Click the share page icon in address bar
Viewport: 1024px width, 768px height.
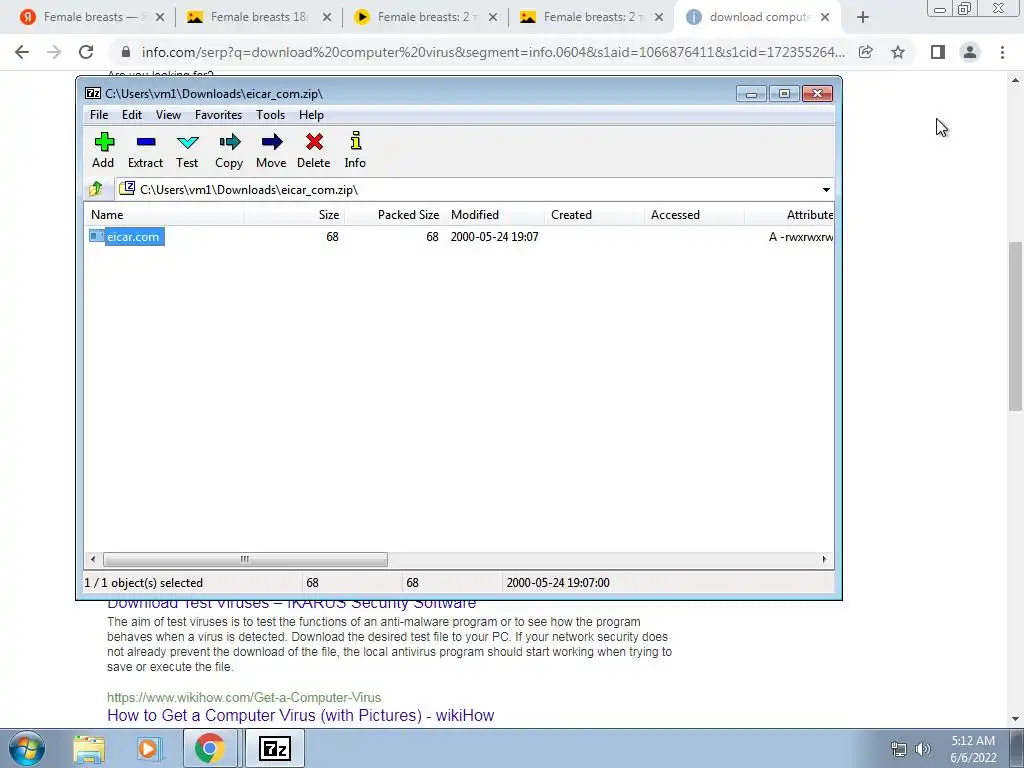click(x=866, y=52)
